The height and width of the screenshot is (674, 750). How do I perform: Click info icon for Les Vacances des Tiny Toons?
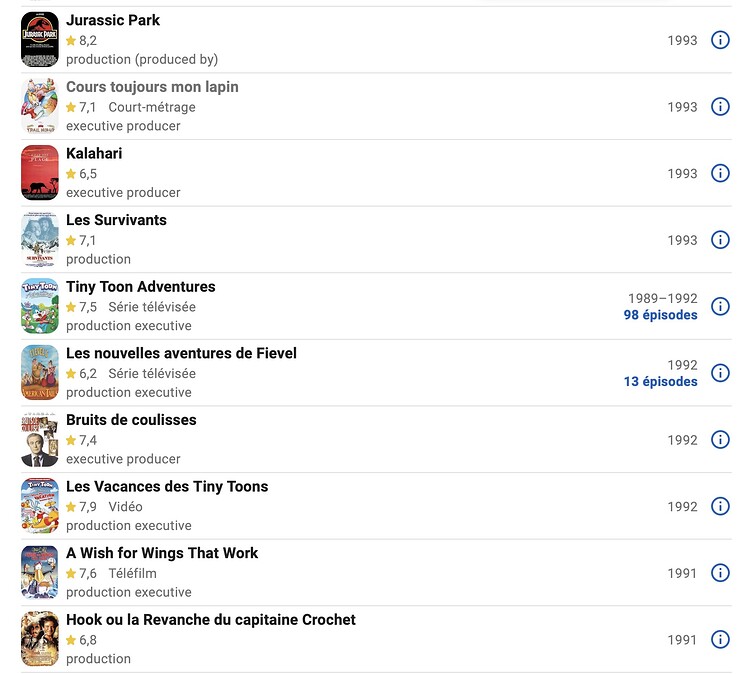point(720,506)
